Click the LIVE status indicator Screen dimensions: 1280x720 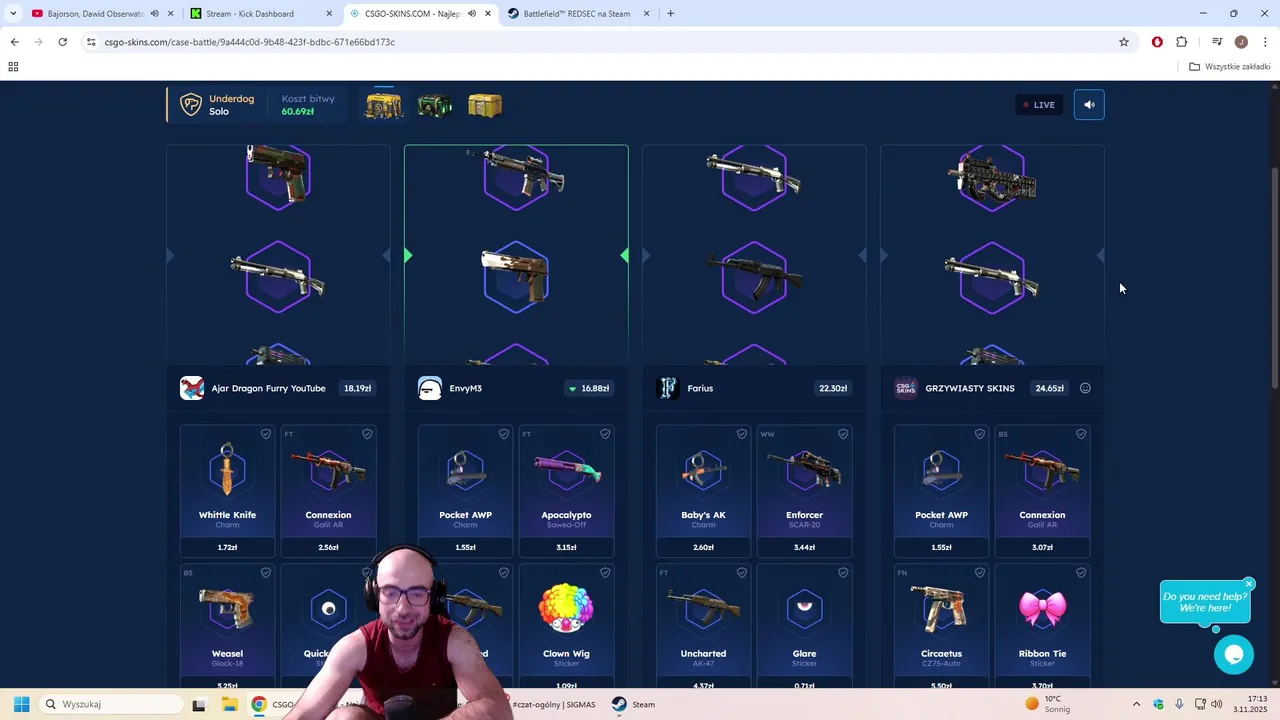click(1039, 105)
